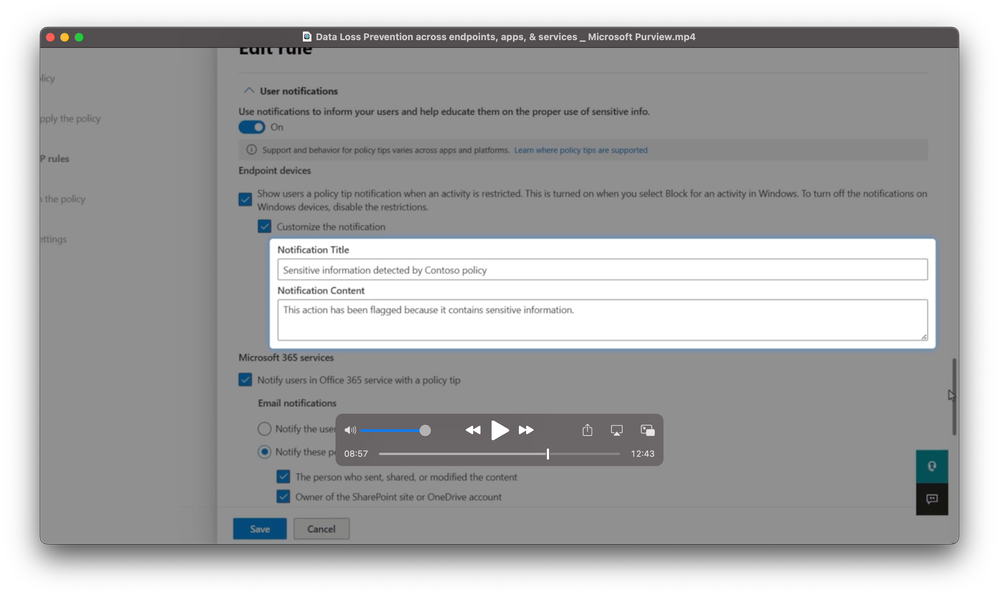Click the Cancel button
Image resolution: width=999 pixels, height=597 pixels.
coord(321,529)
